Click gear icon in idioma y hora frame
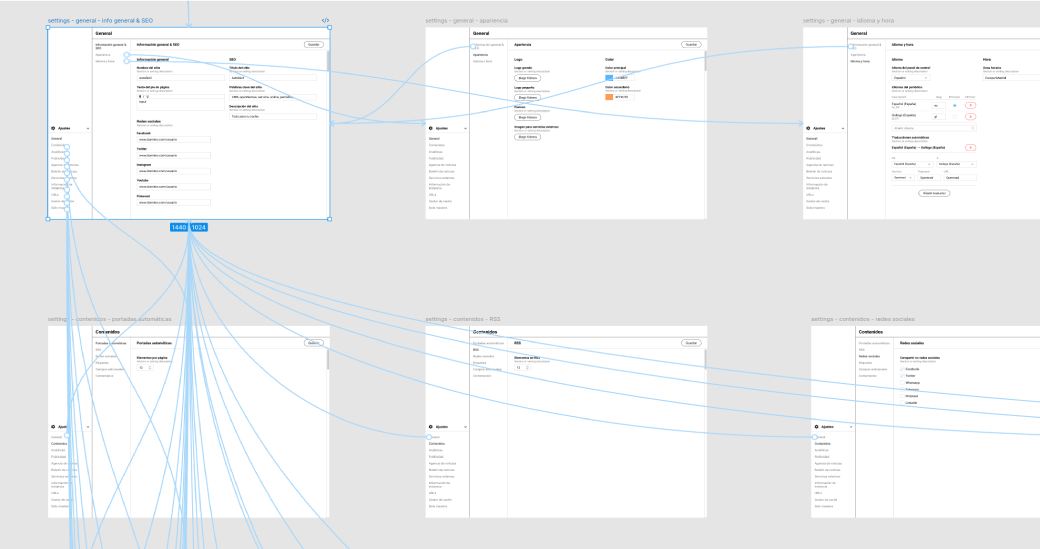This screenshot has width=1040, height=549. tap(808, 129)
